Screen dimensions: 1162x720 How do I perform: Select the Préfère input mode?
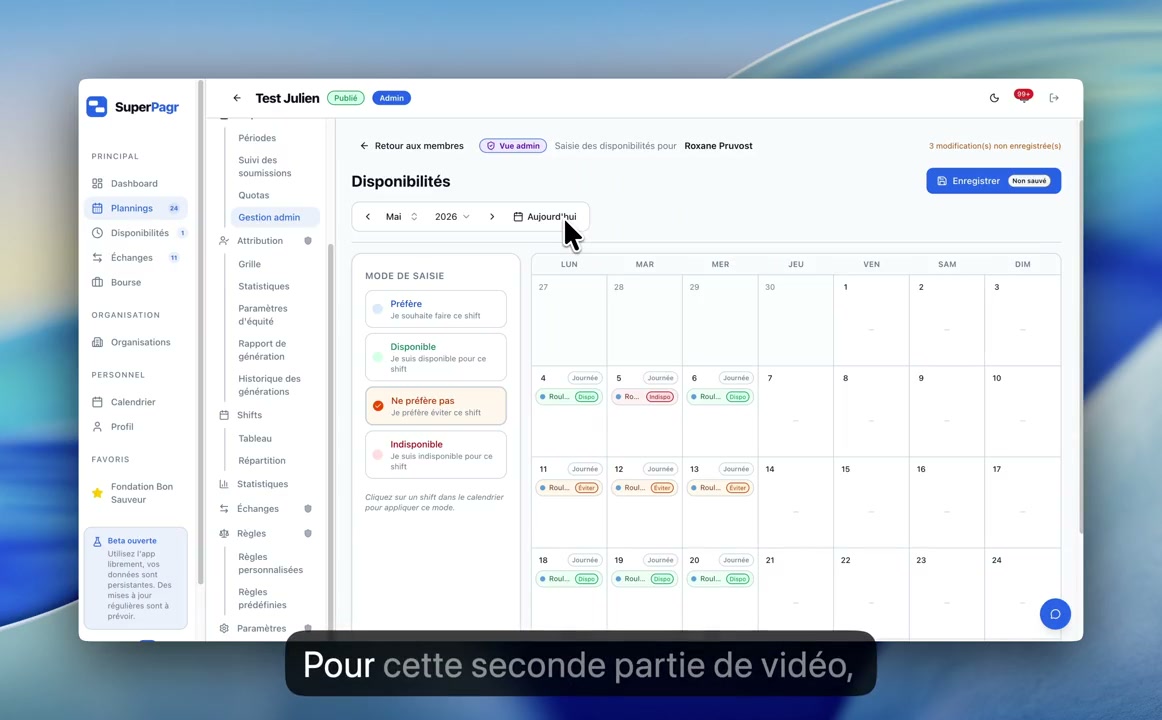pos(436,309)
